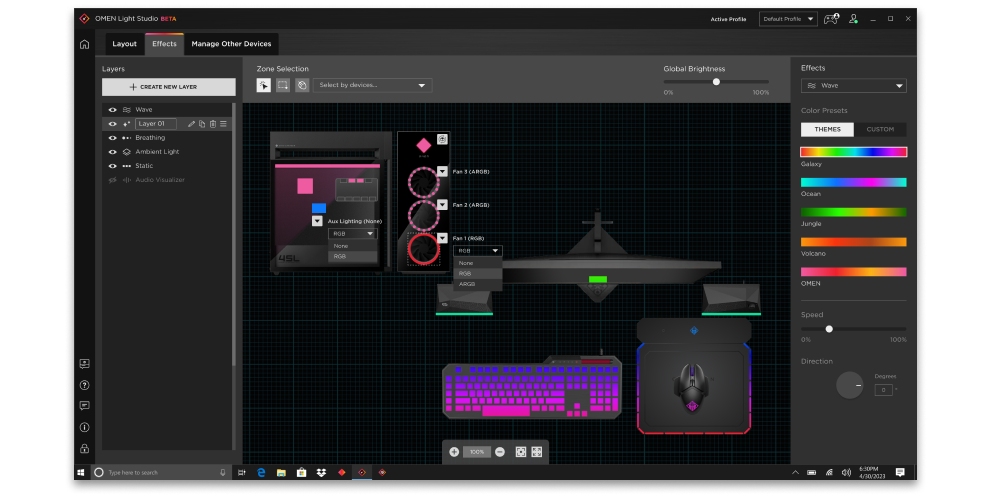Hide Layer 01 via eye icon
Screen dimensions: 991x496
pos(112,124)
